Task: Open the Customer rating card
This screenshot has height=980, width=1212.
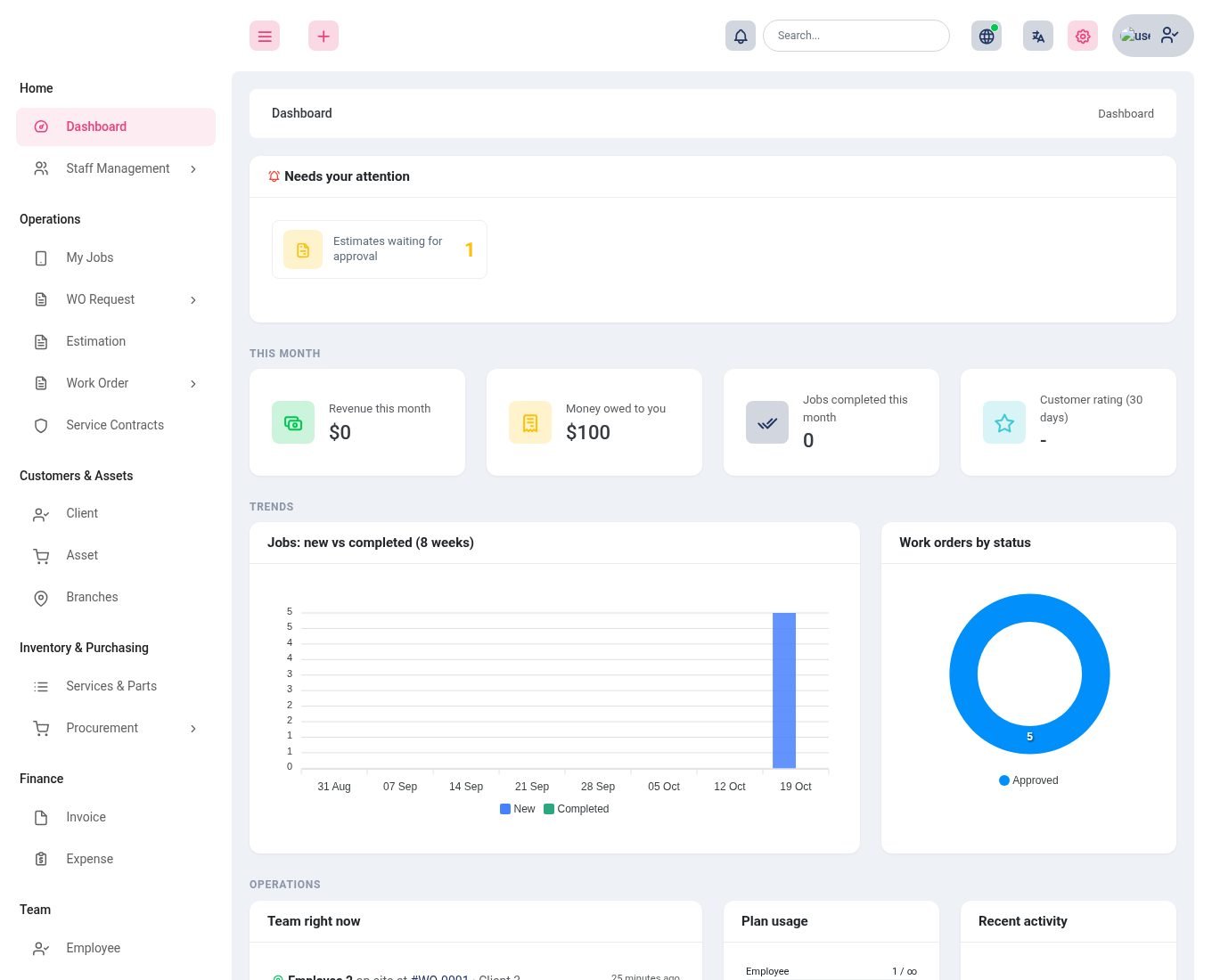Action: click(1069, 422)
